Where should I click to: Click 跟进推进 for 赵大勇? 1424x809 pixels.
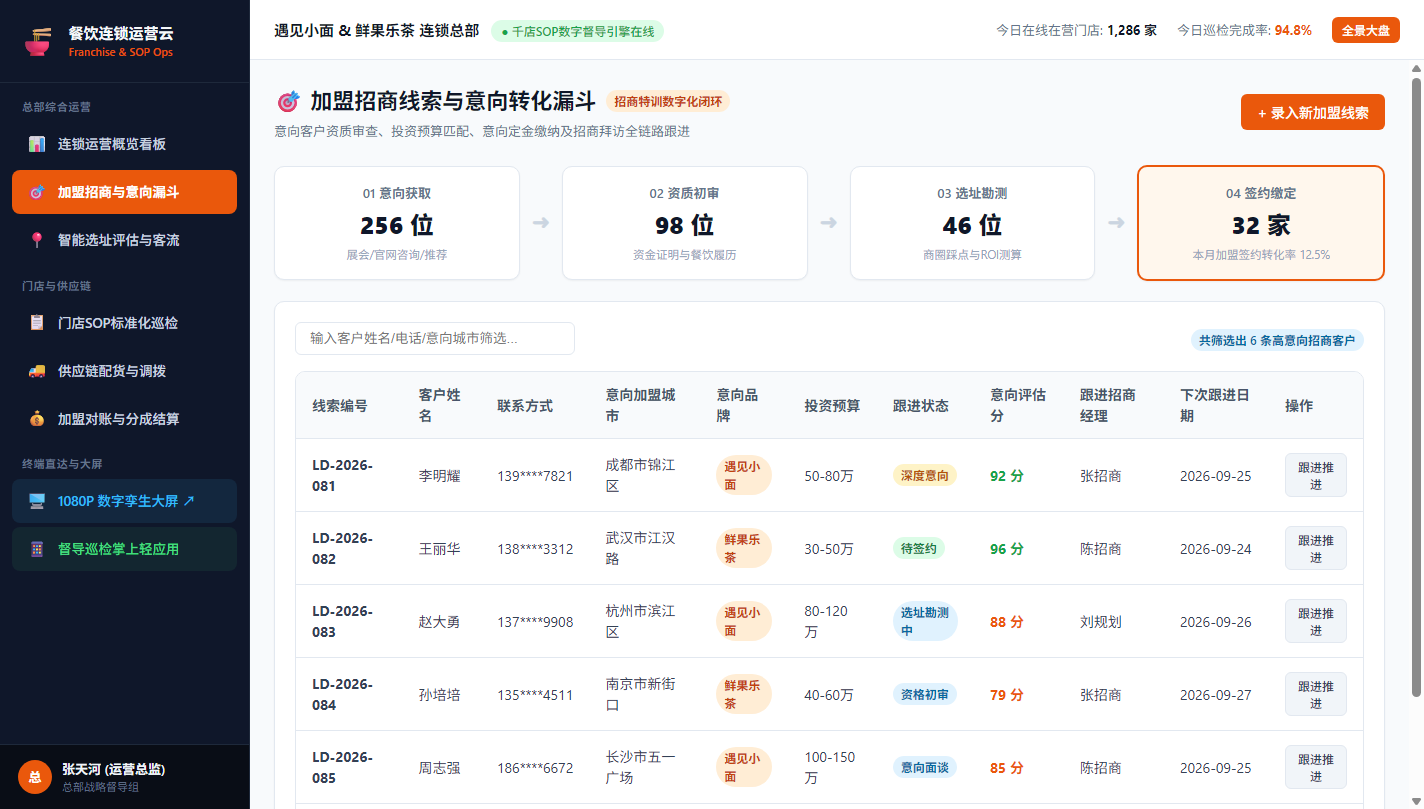coord(1315,621)
